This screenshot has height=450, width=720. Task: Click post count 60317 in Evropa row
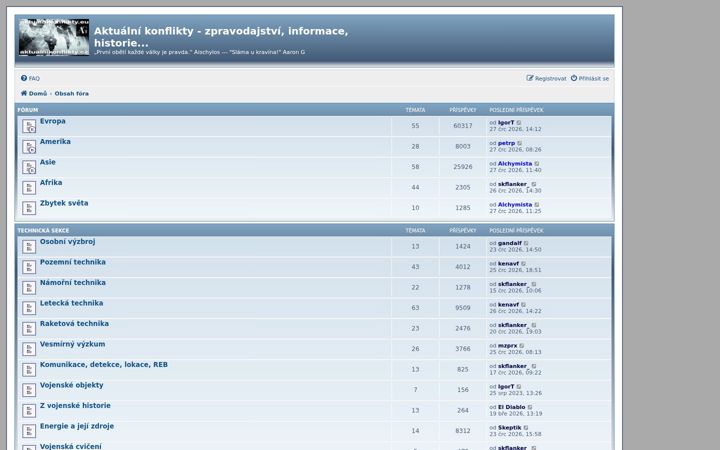(462, 126)
